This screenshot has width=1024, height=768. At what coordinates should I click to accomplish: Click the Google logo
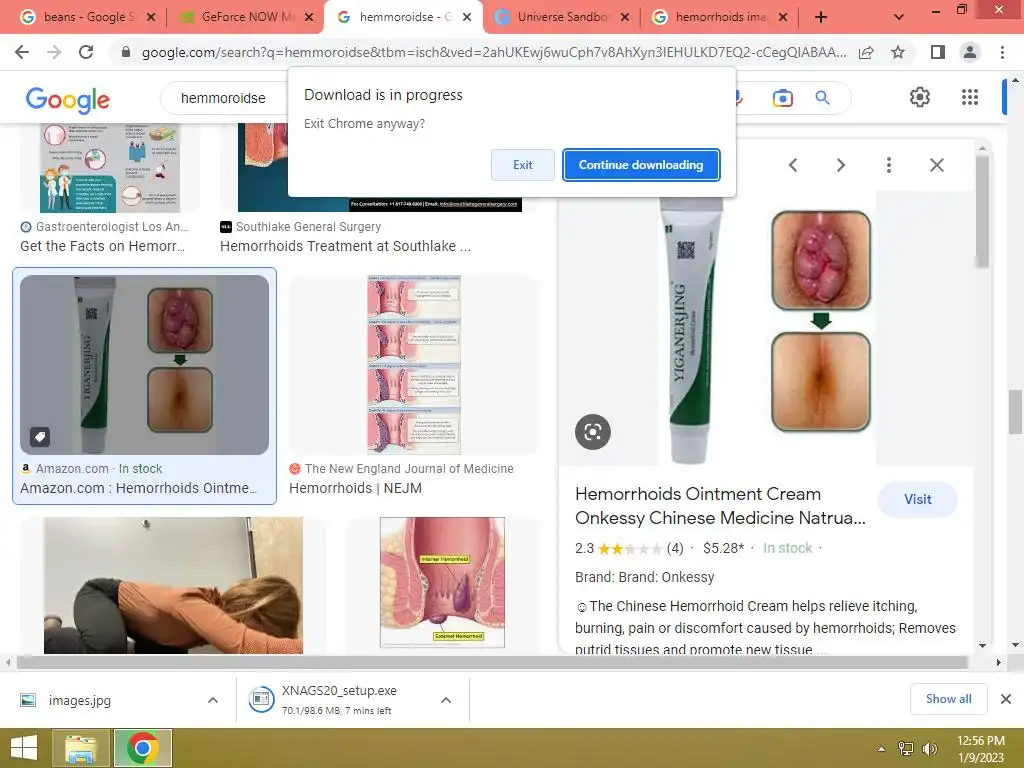pos(68,99)
